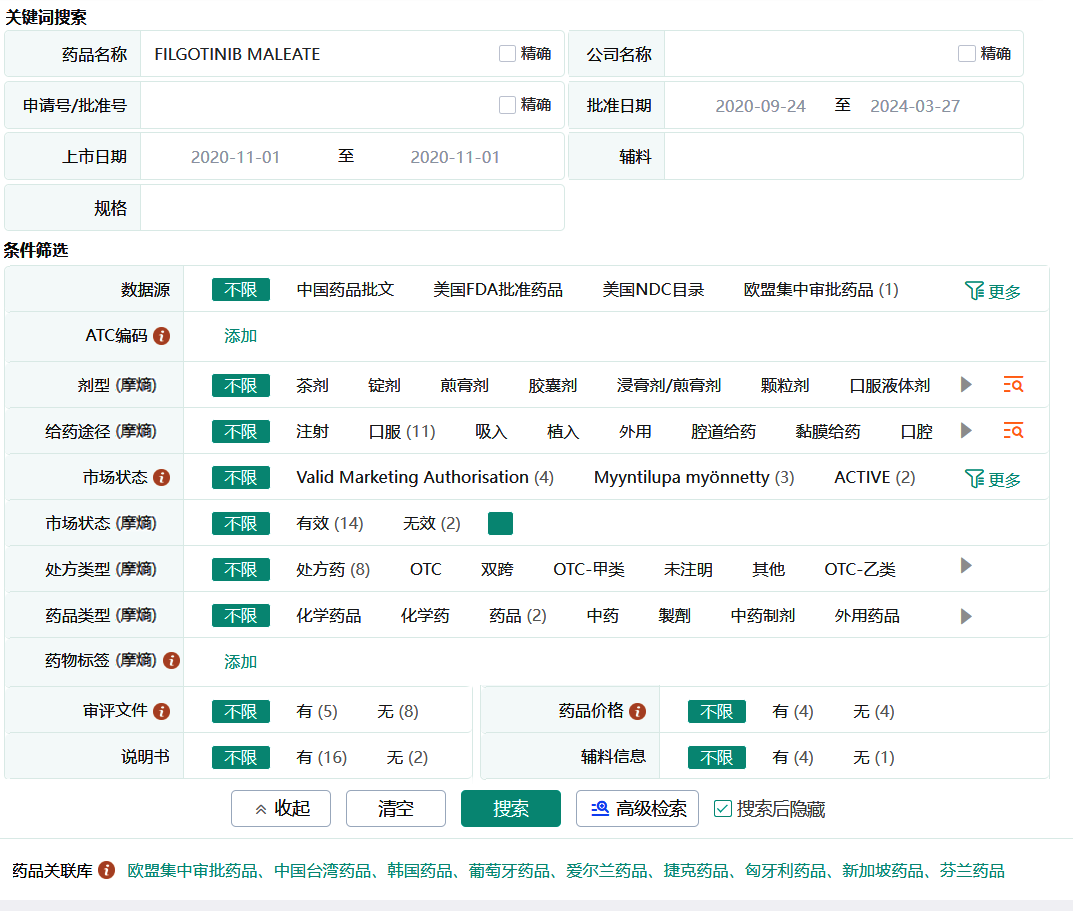Image resolution: width=1073 pixels, height=911 pixels.
Task: Click the info icon next to 药品价格
Action: tap(638, 711)
